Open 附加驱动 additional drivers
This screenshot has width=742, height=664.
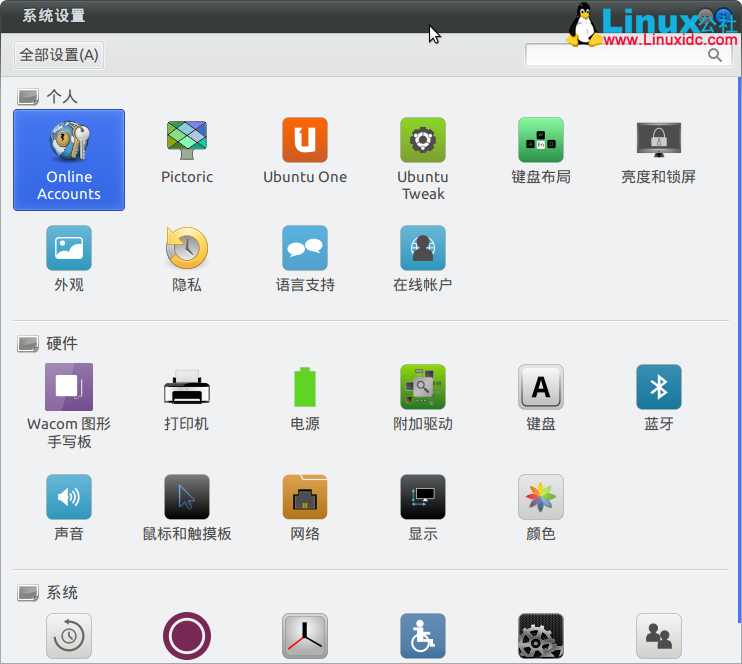pyautogui.click(x=423, y=398)
